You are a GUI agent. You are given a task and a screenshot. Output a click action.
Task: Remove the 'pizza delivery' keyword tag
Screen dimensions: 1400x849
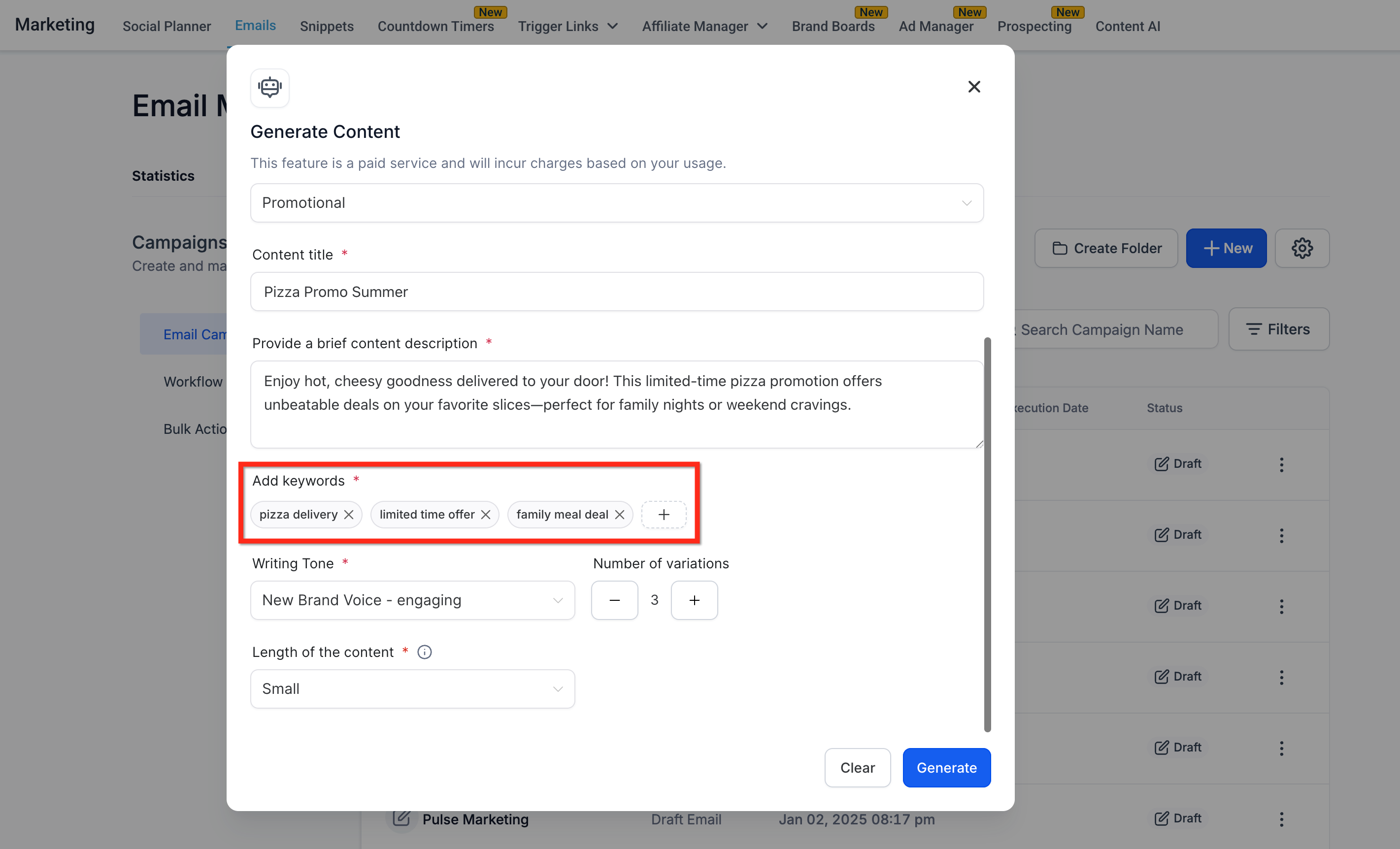(348, 515)
